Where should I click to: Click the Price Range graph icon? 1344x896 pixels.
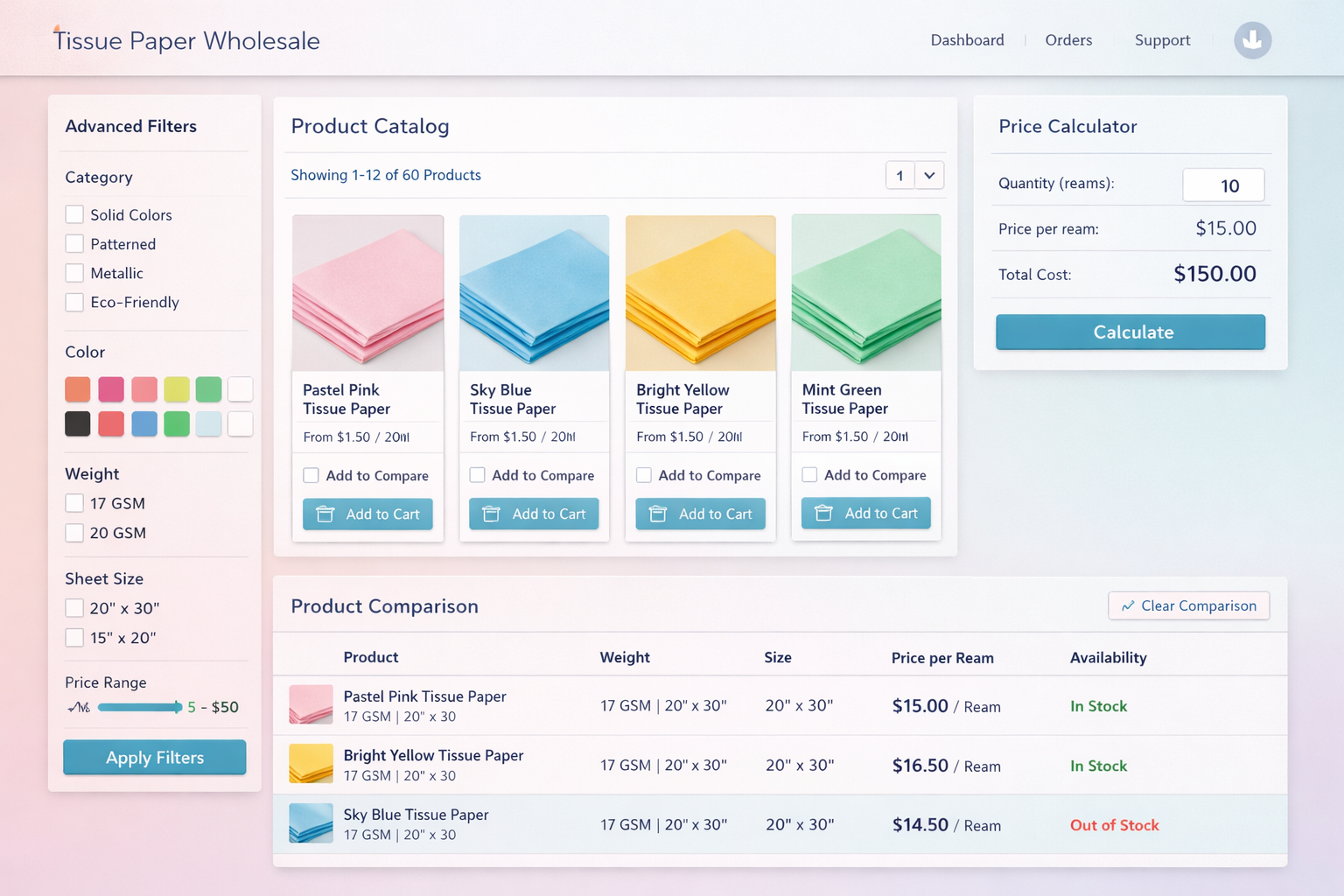79,707
